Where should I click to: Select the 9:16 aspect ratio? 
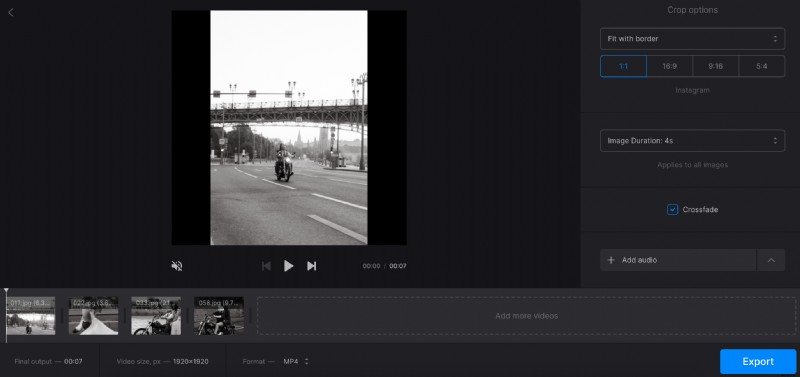point(715,66)
